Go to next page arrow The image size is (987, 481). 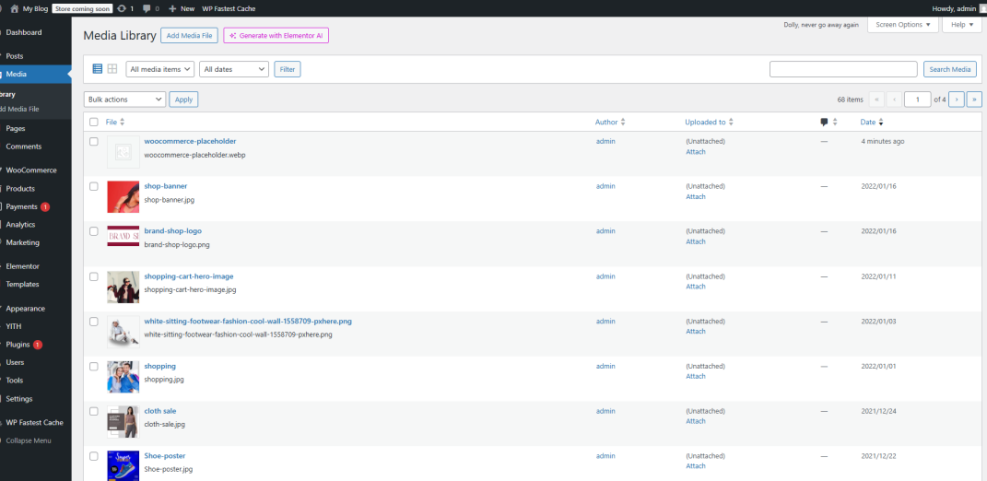pos(956,99)
